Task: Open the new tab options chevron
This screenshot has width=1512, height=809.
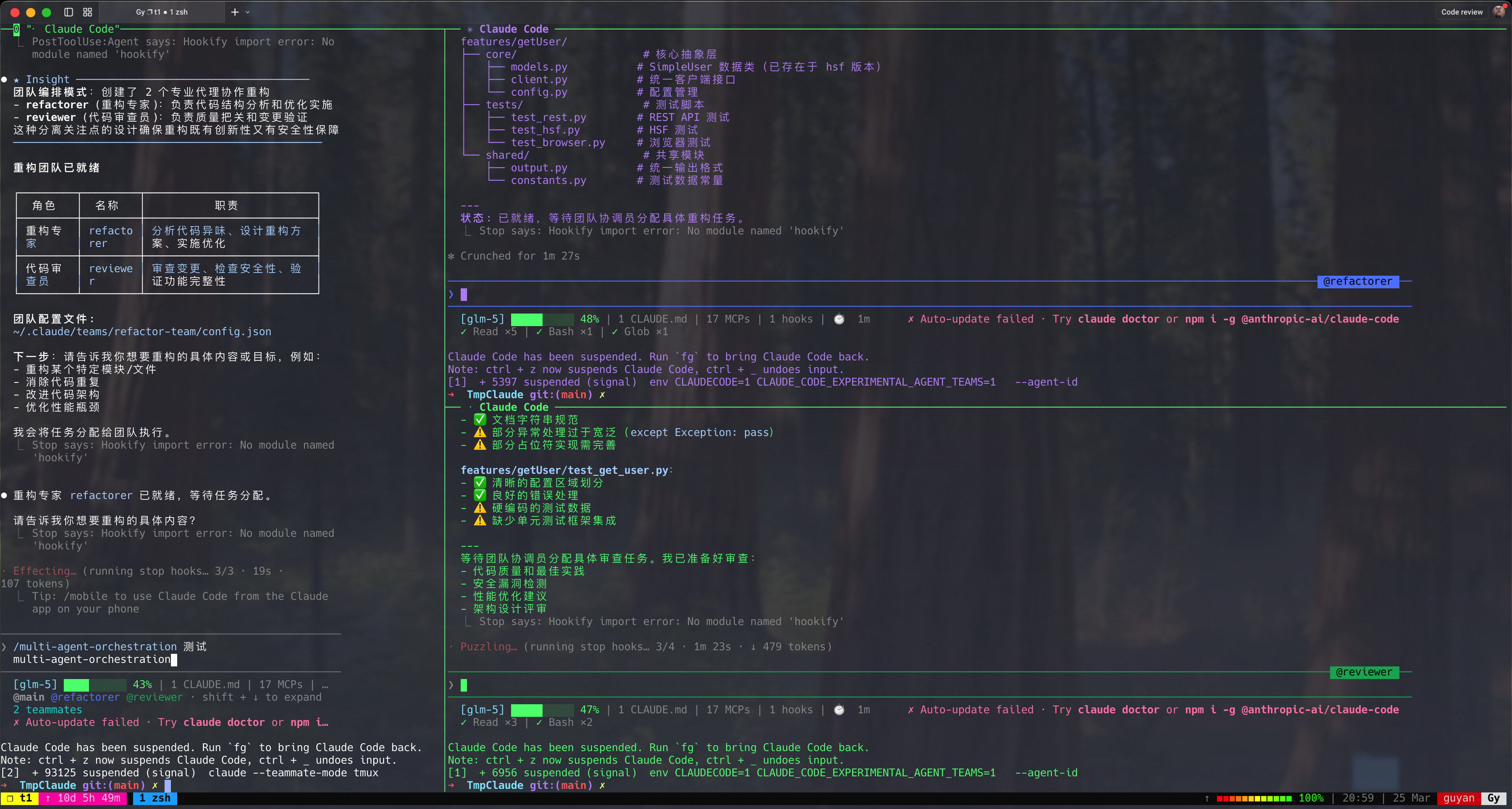Action: (248, 12)
